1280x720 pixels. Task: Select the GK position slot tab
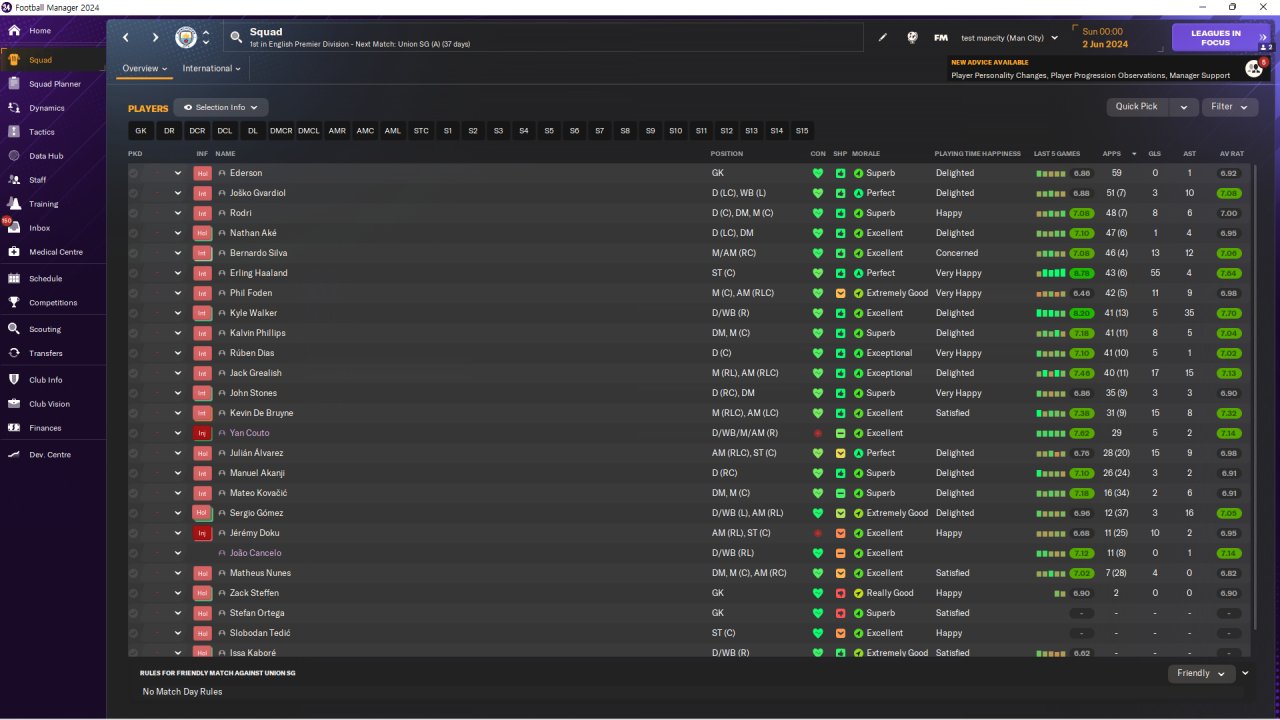pos(141,131)
